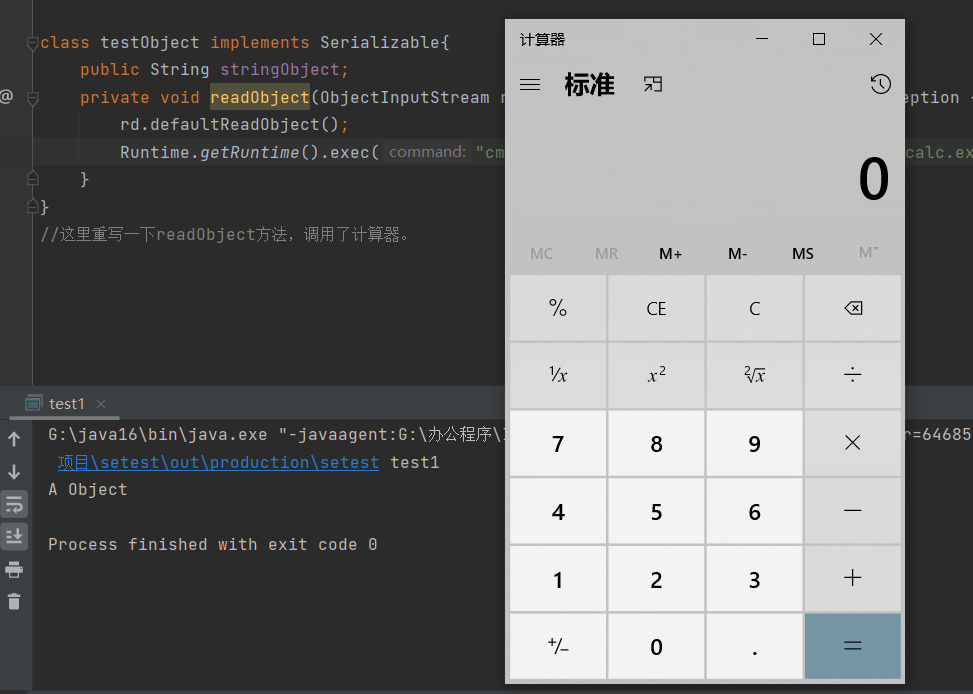Toggle soft-wrap in Run console
973x694 pixels.
point(14,504)
